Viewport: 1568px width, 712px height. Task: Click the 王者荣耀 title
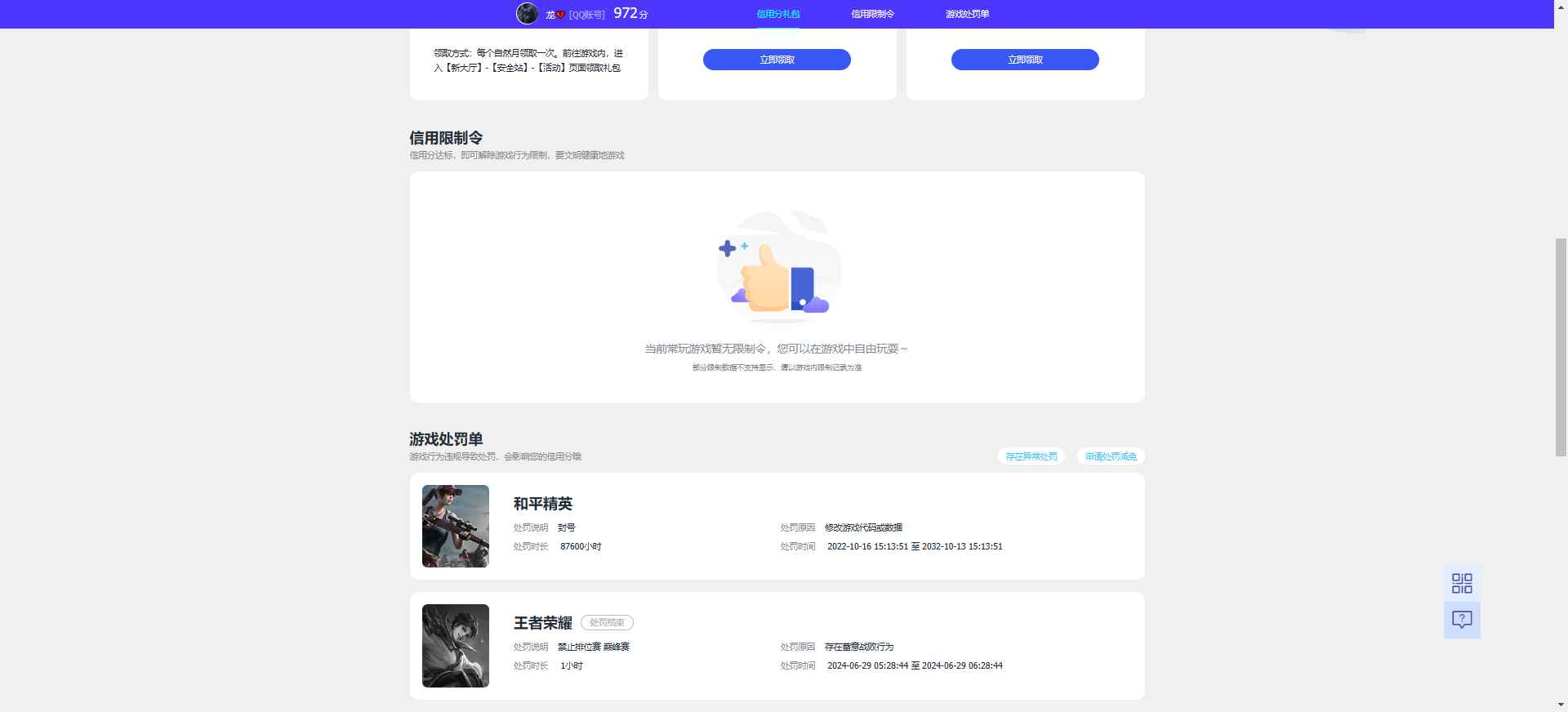(x=543, y=623)
